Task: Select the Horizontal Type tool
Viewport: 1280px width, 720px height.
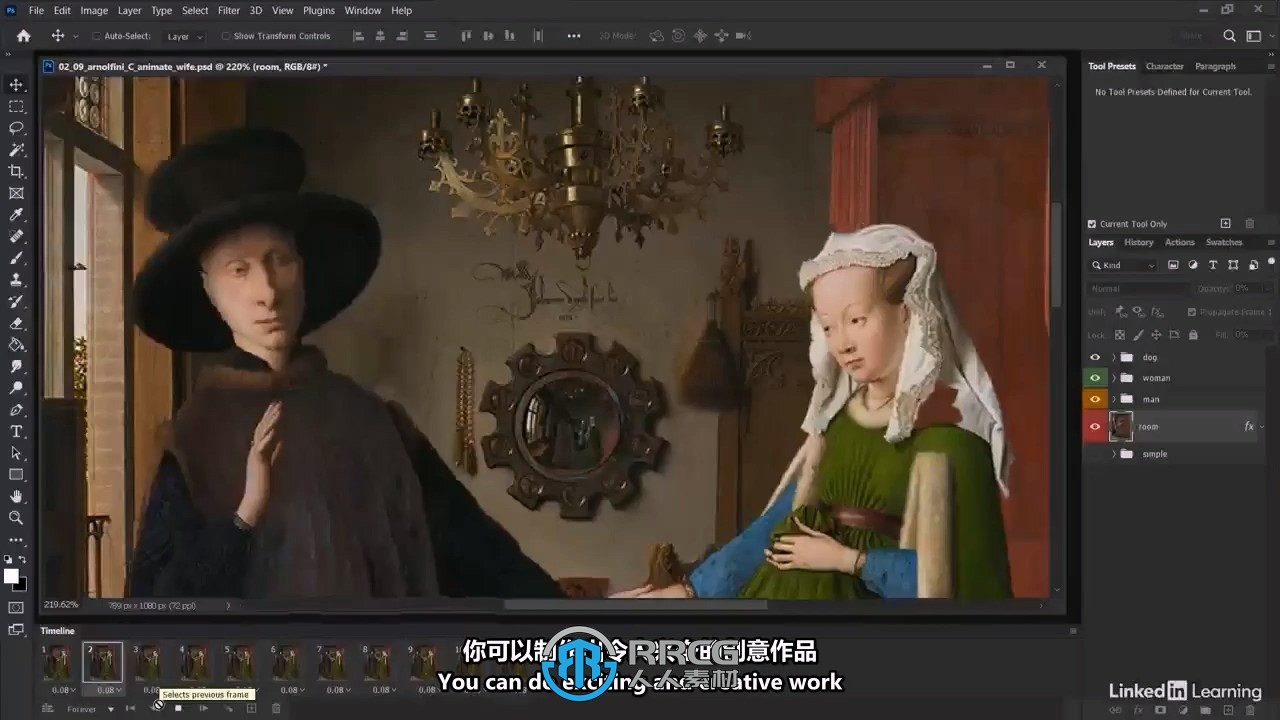Action: tap(16, 432)
